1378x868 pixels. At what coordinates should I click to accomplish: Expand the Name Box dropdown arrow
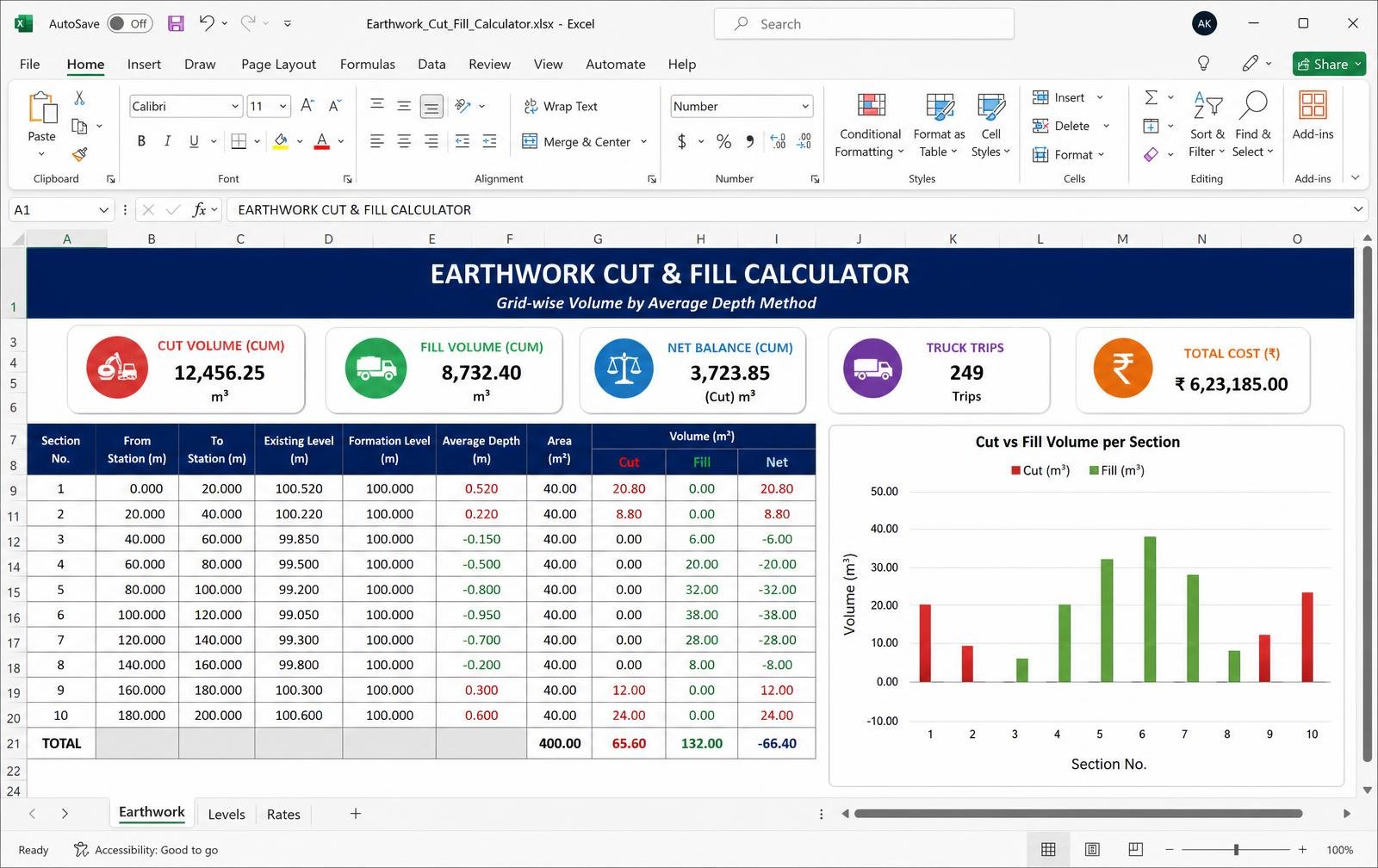[x=103, y=209]
